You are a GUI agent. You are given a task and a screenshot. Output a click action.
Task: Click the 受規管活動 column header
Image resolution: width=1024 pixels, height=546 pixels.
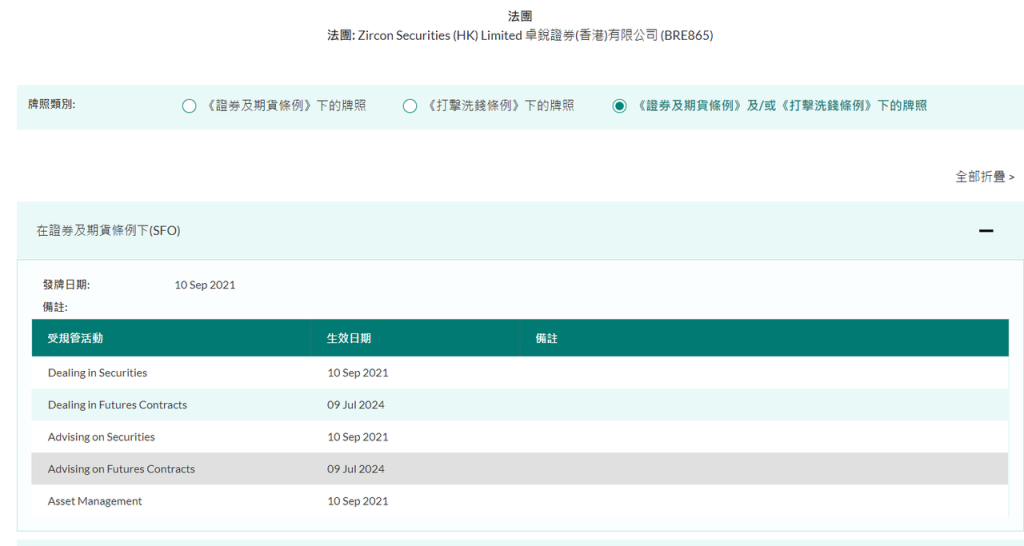click(x=172, y=338)
